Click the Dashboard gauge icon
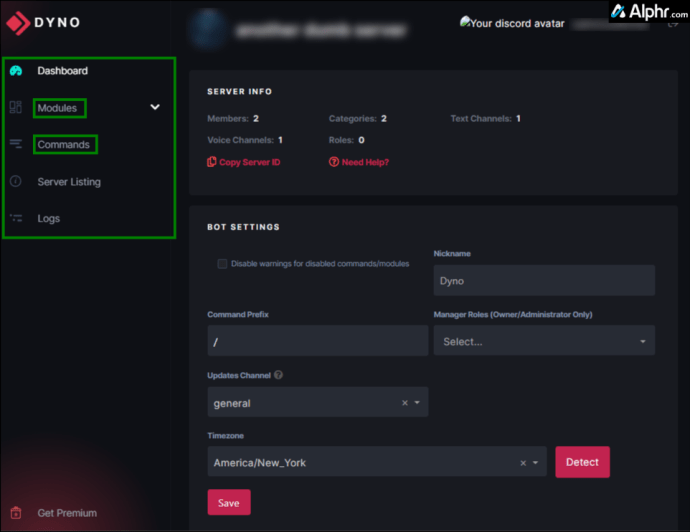The height and width of the screenshot is (532, 690). coord(16,71)
